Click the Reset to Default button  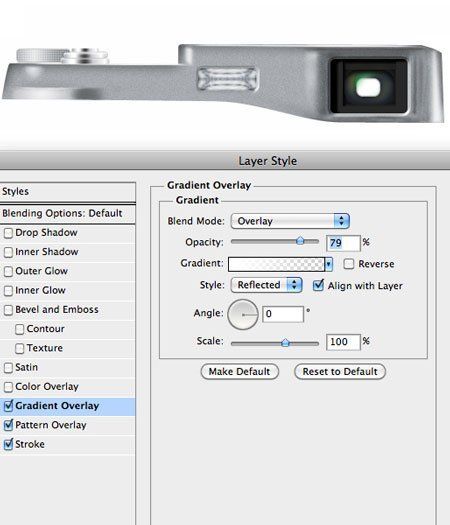(340, 372)
